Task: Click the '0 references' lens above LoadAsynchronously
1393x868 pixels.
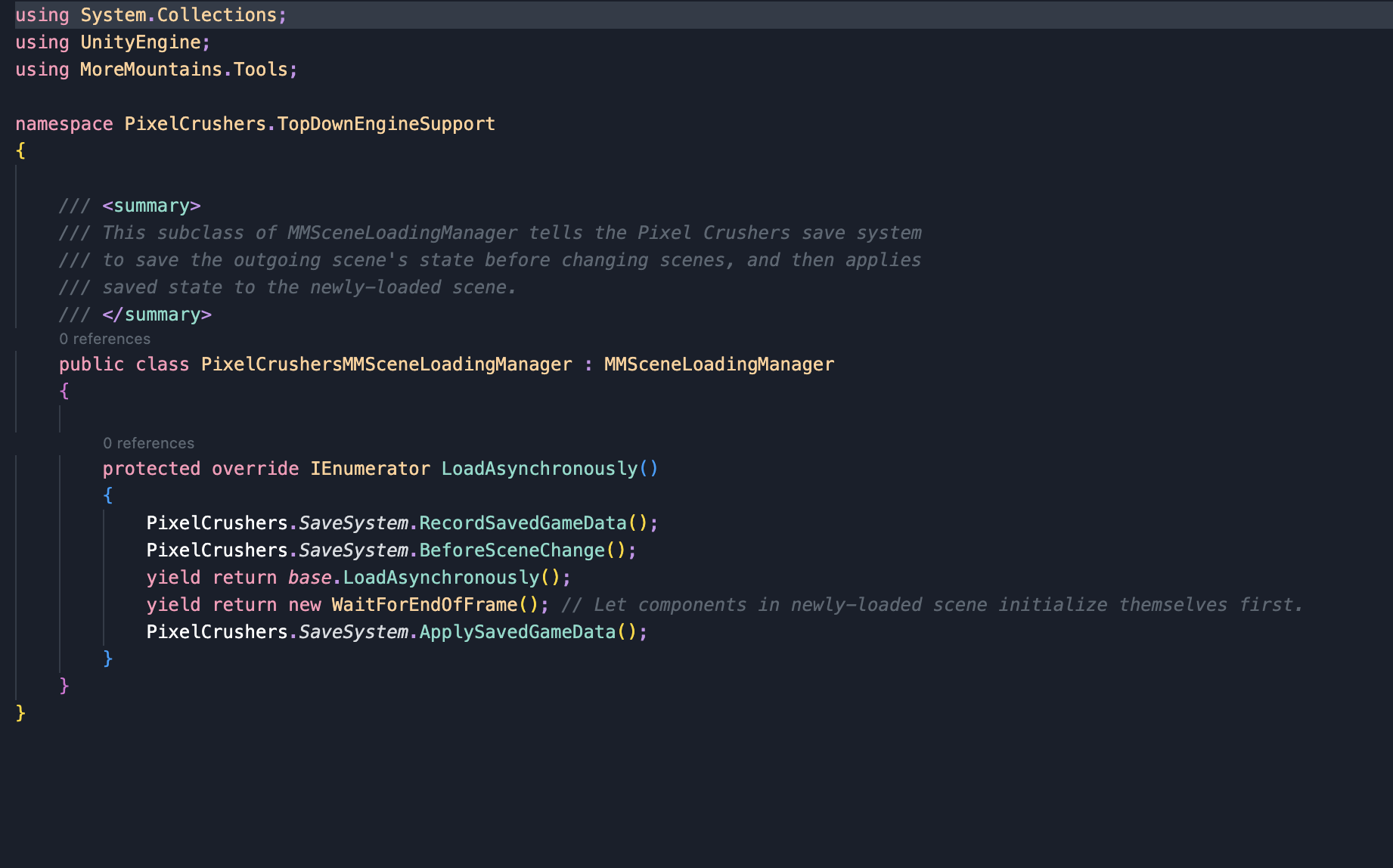Action: click(149, 443)
